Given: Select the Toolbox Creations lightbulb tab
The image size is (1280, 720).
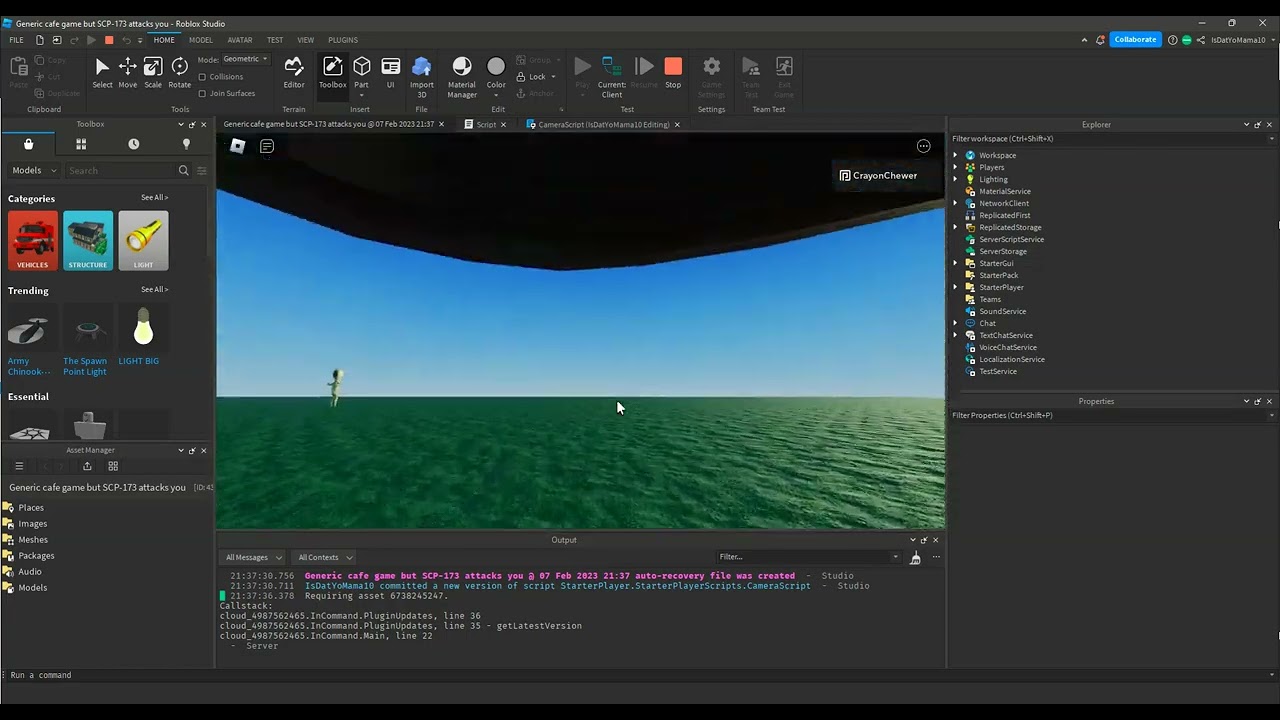Looking at the screenshot, I should pos(186,144).
